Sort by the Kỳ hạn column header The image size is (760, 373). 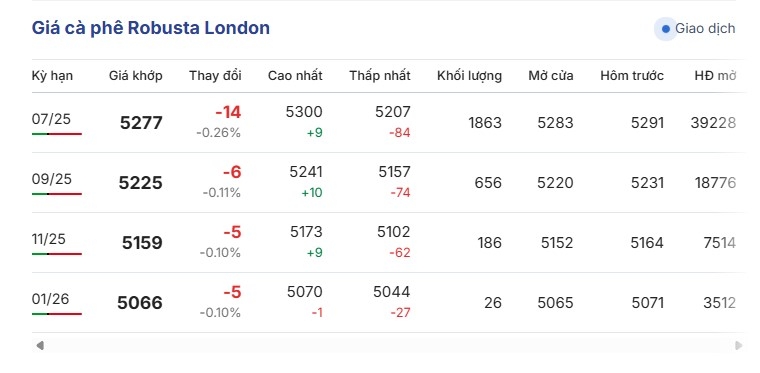(x=52, y=76)
